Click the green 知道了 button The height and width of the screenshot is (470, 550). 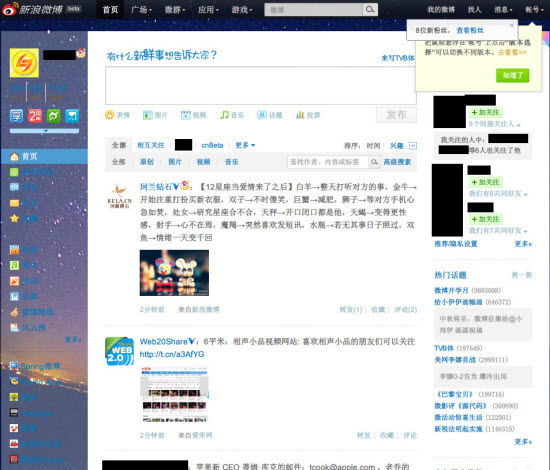tap(512, 75)
